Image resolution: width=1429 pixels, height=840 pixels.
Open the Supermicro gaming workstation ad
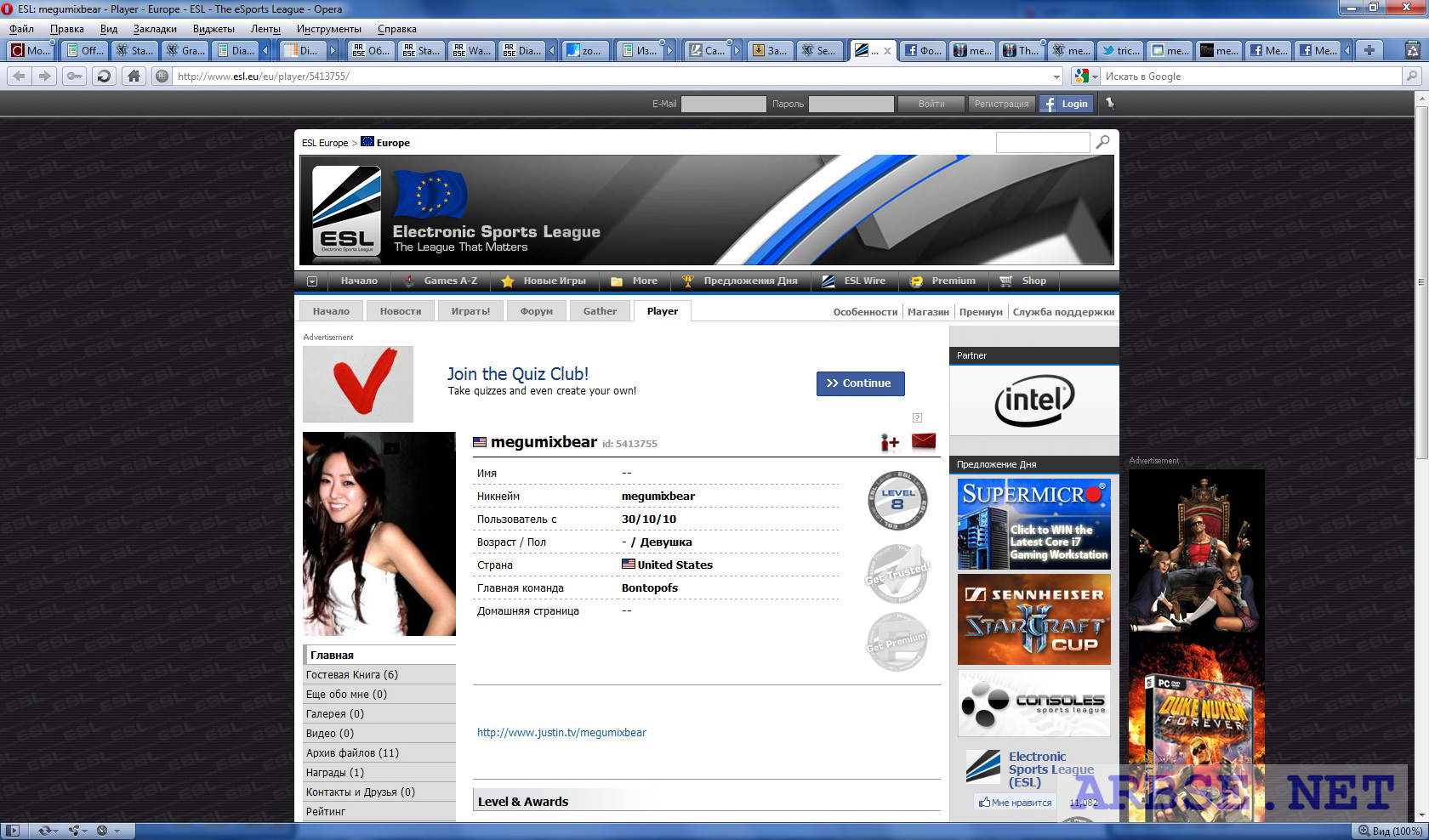pos(1034,524)
